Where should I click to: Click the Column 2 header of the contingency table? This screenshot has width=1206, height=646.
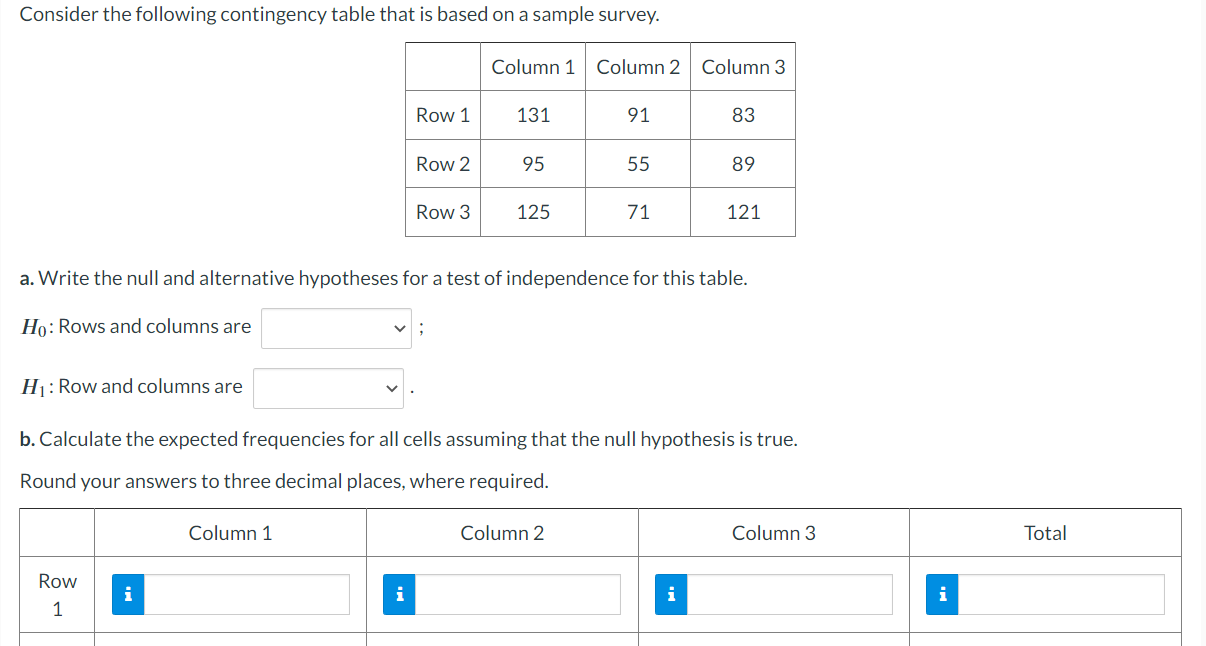(x=637, y=67)
